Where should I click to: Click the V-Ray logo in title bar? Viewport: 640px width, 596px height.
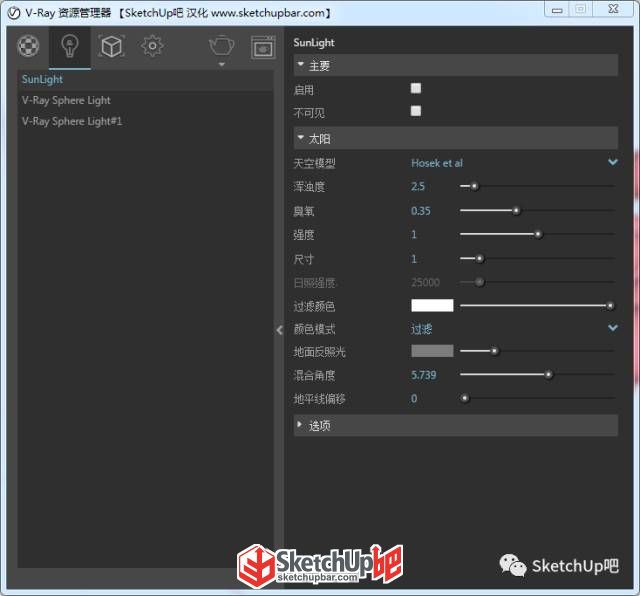[x=13, y=13]
